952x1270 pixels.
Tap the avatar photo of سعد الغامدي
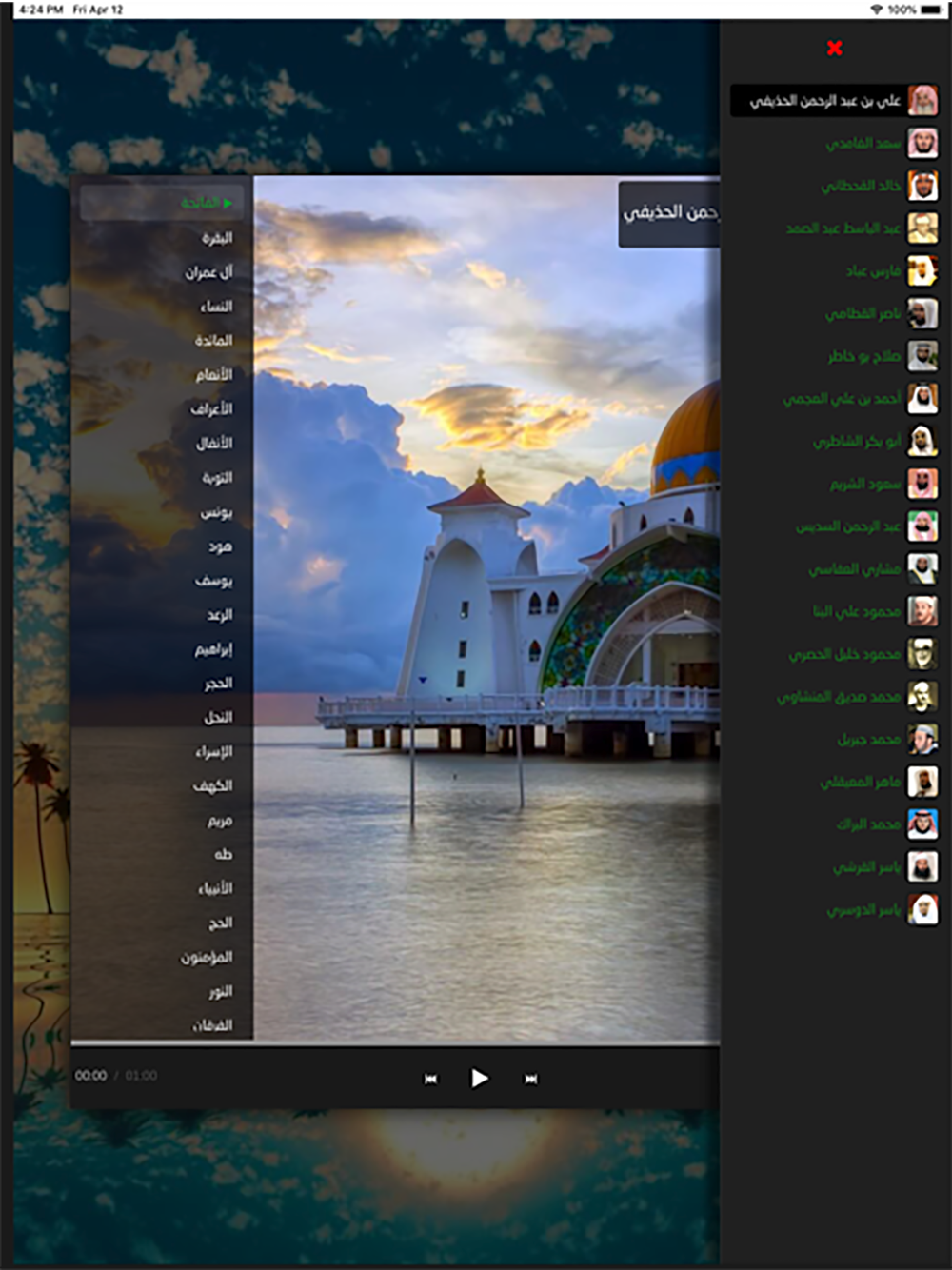(x=922, y=143)
